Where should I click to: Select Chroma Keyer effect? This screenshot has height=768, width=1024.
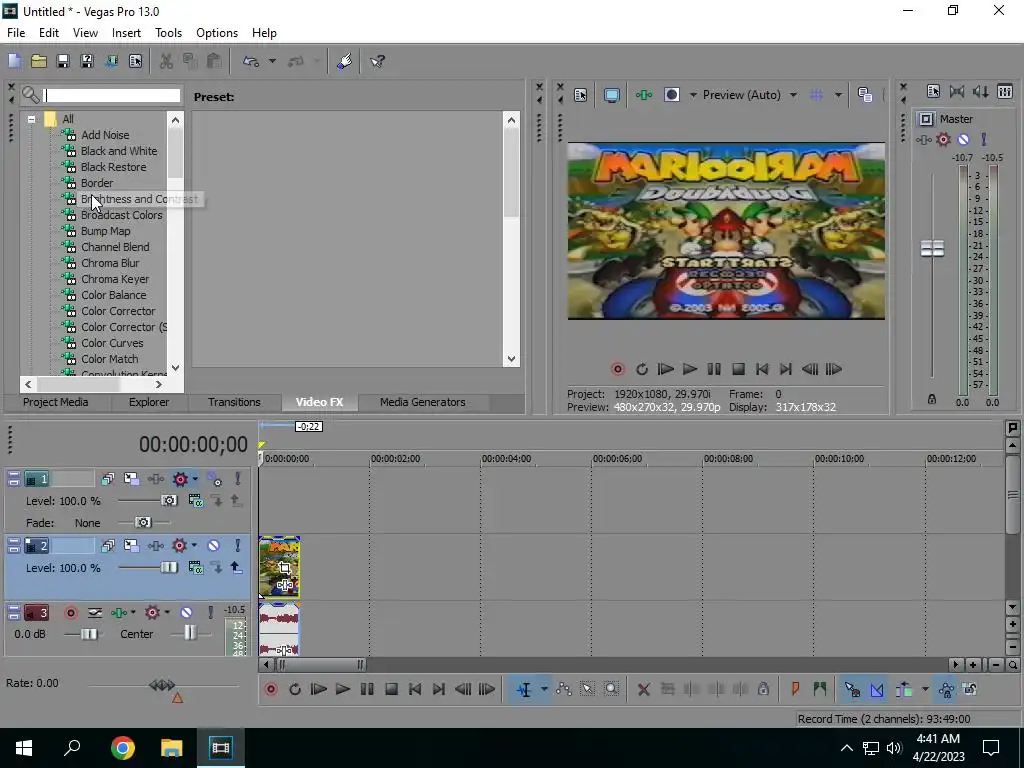115,279
